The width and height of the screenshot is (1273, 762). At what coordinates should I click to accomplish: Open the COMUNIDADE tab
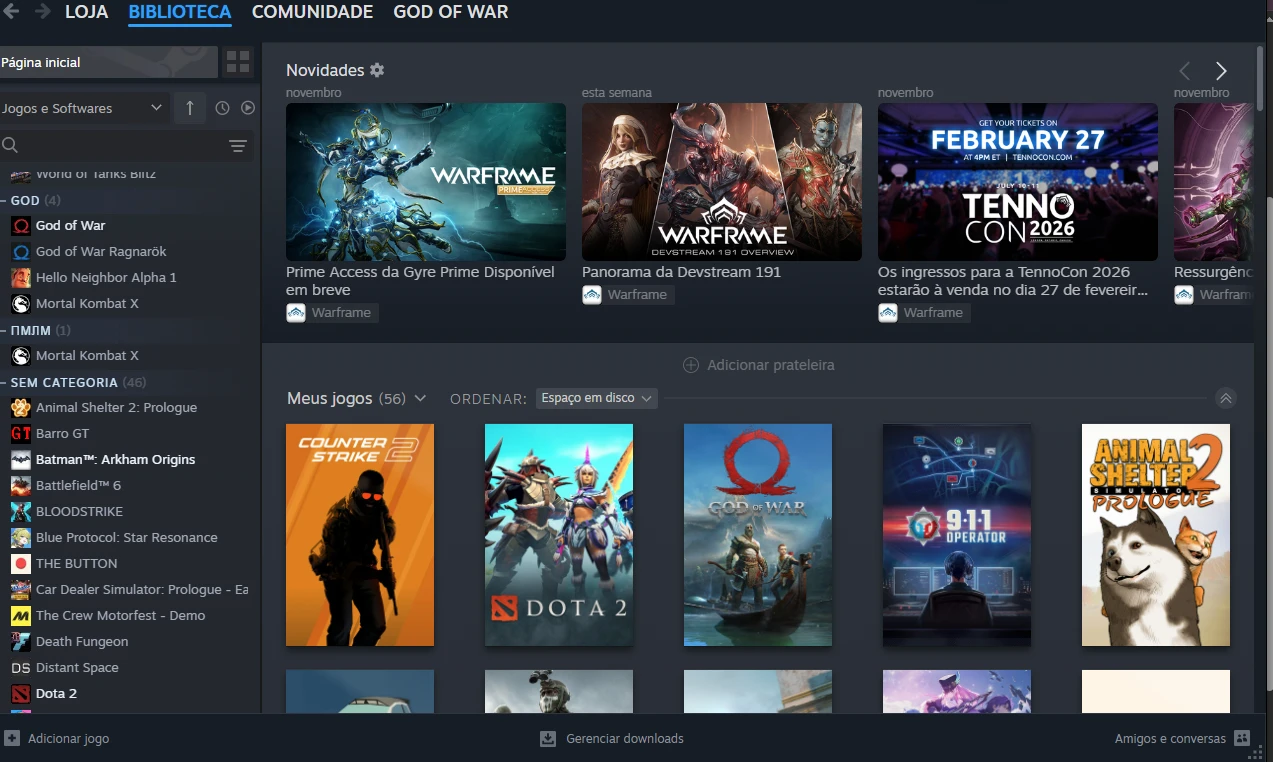pyautogui.click(x=312, y=13)
